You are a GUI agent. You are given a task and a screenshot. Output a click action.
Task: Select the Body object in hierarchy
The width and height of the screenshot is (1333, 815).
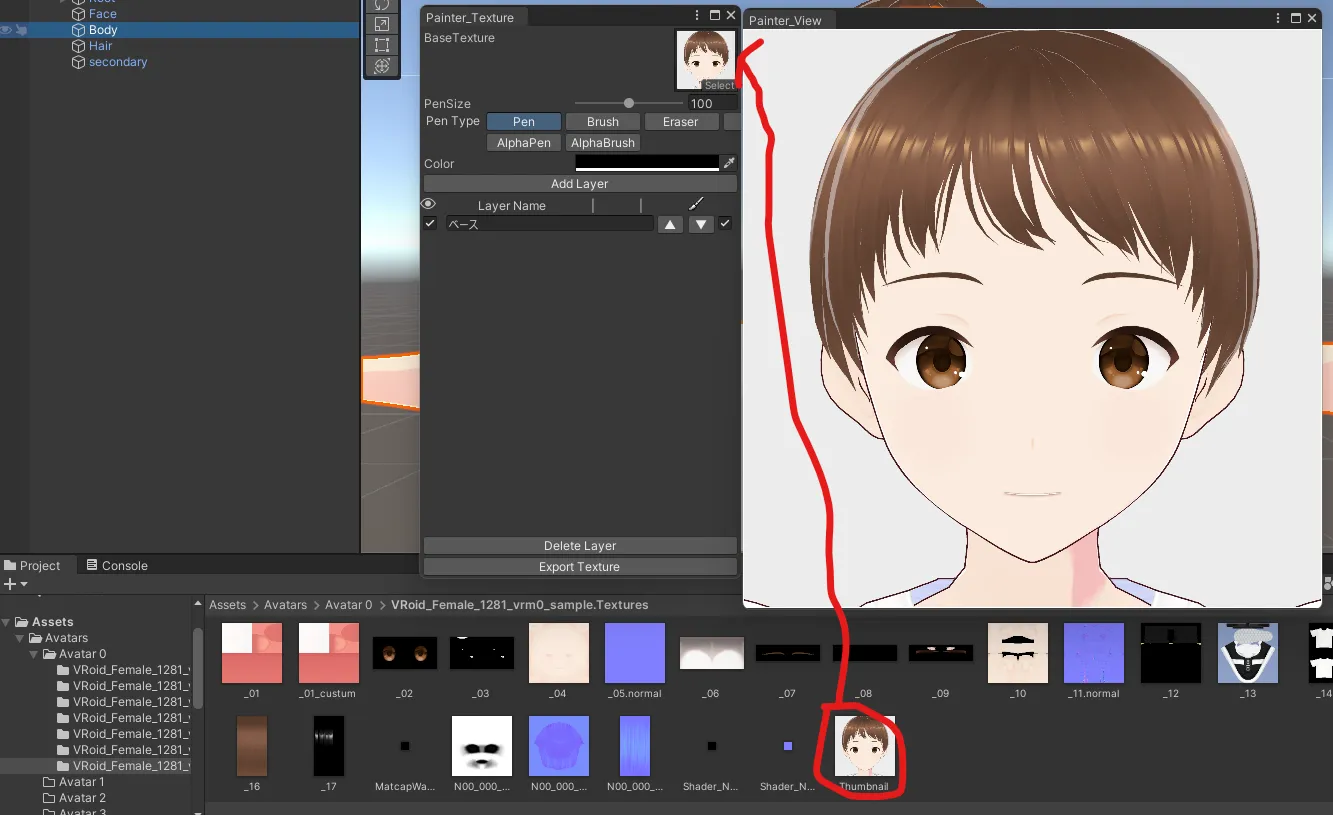tap(103, 30)
